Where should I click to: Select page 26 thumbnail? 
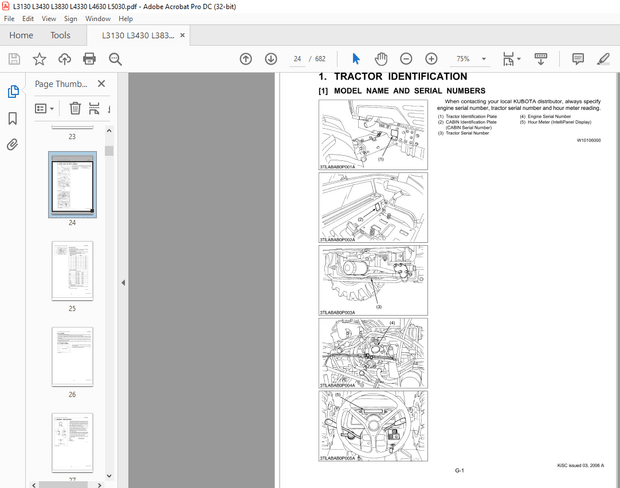pos(72,357)
